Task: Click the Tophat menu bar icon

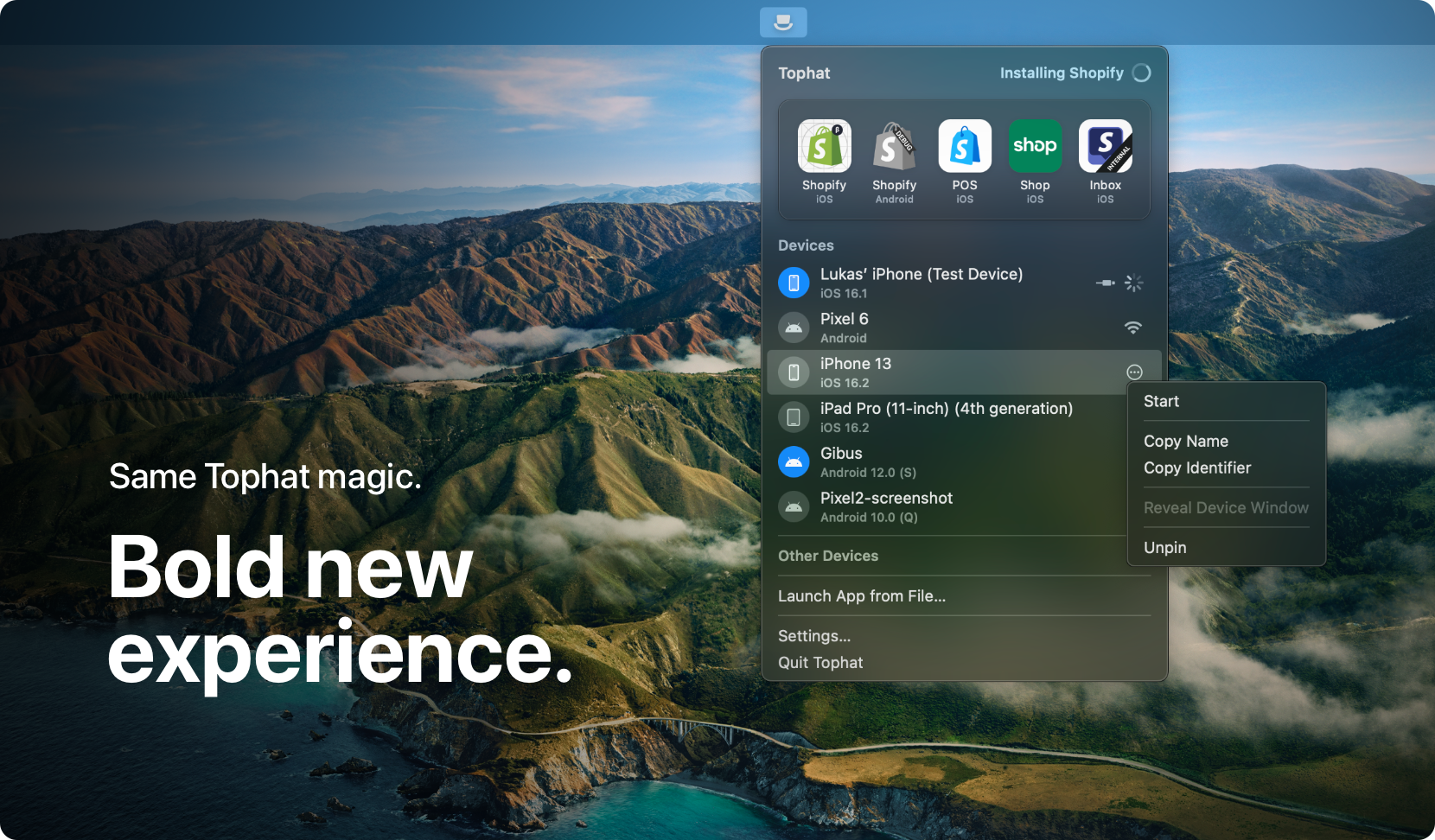Action: point(783,22)
